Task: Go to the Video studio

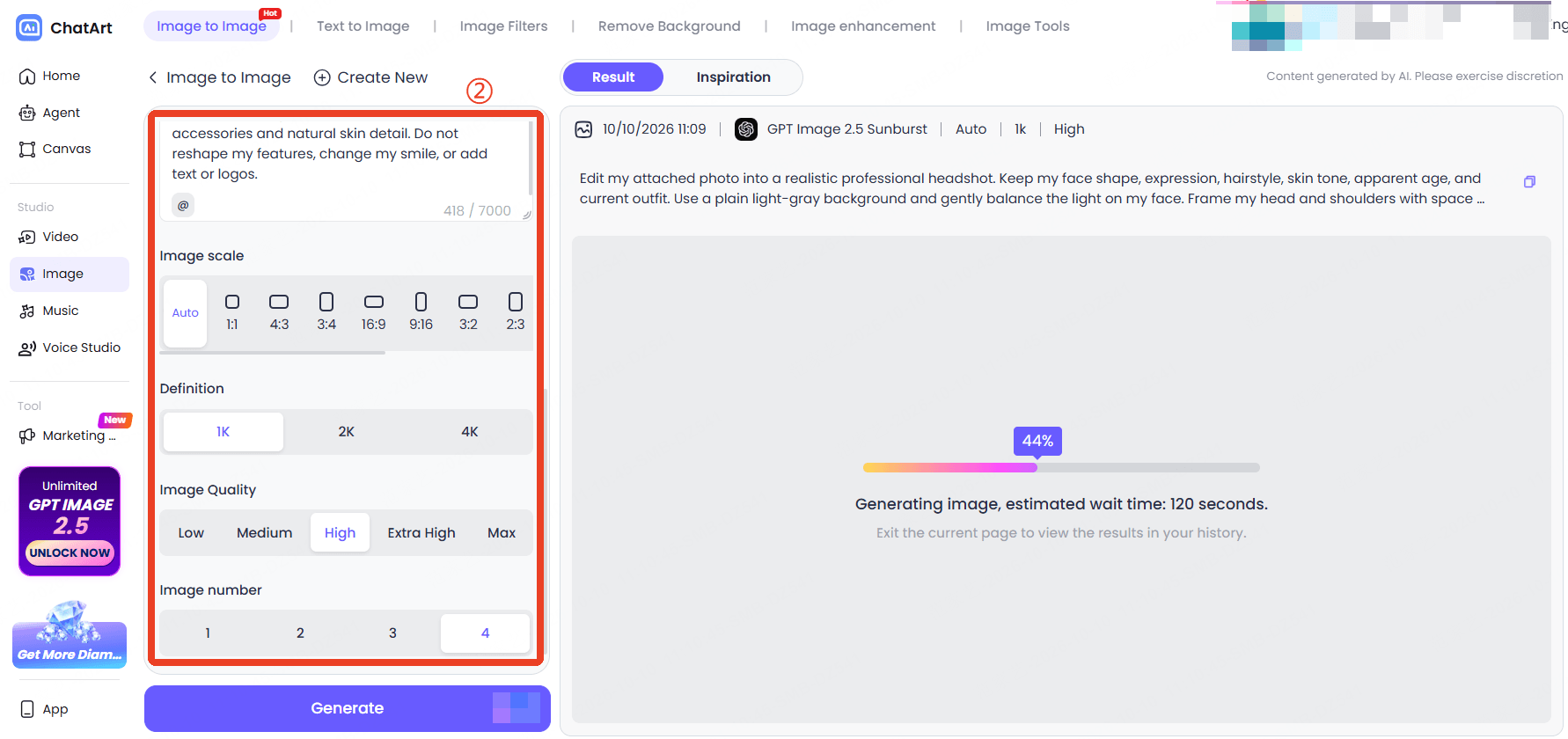Action: [x=48, y=238]
